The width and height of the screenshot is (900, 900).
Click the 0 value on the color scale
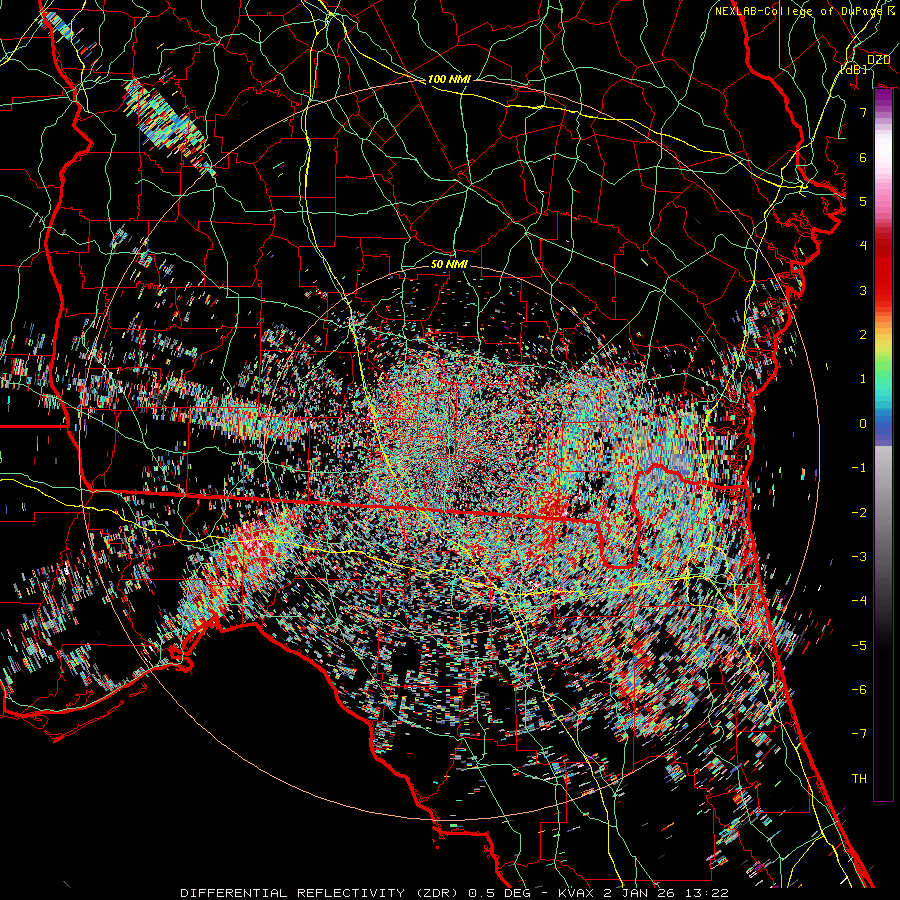tap(863, 424)
